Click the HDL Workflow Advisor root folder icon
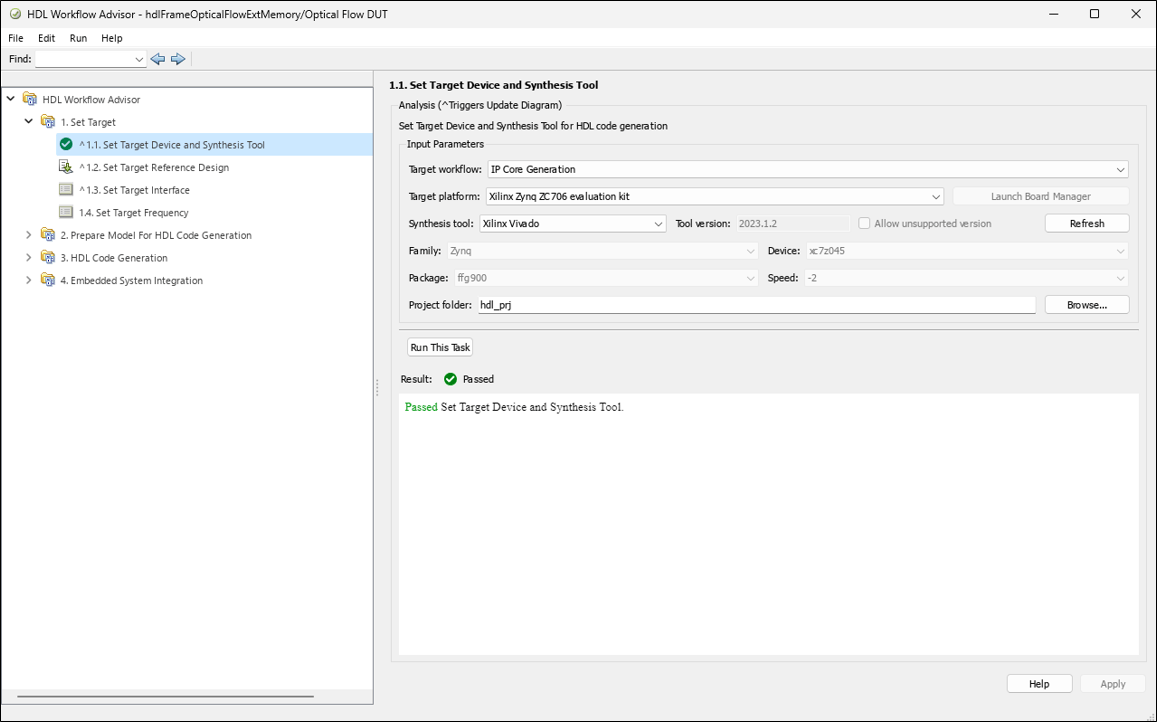Screen dimensions: 1157x722 pos(30,99)
